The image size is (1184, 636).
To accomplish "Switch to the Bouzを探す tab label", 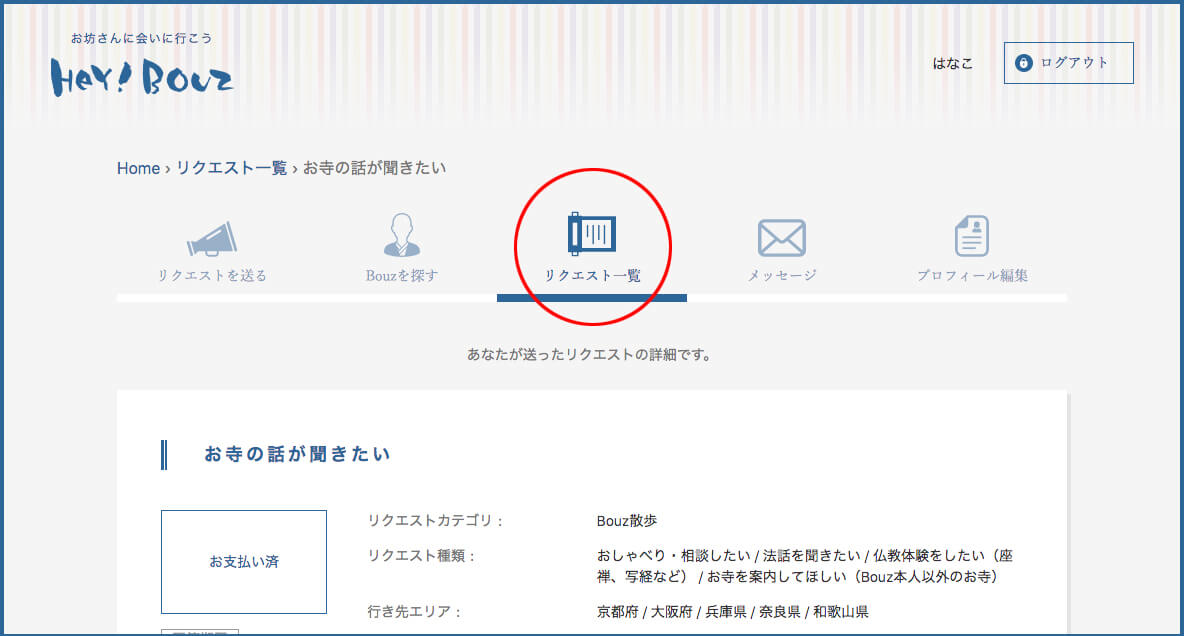I will point(402,275).
